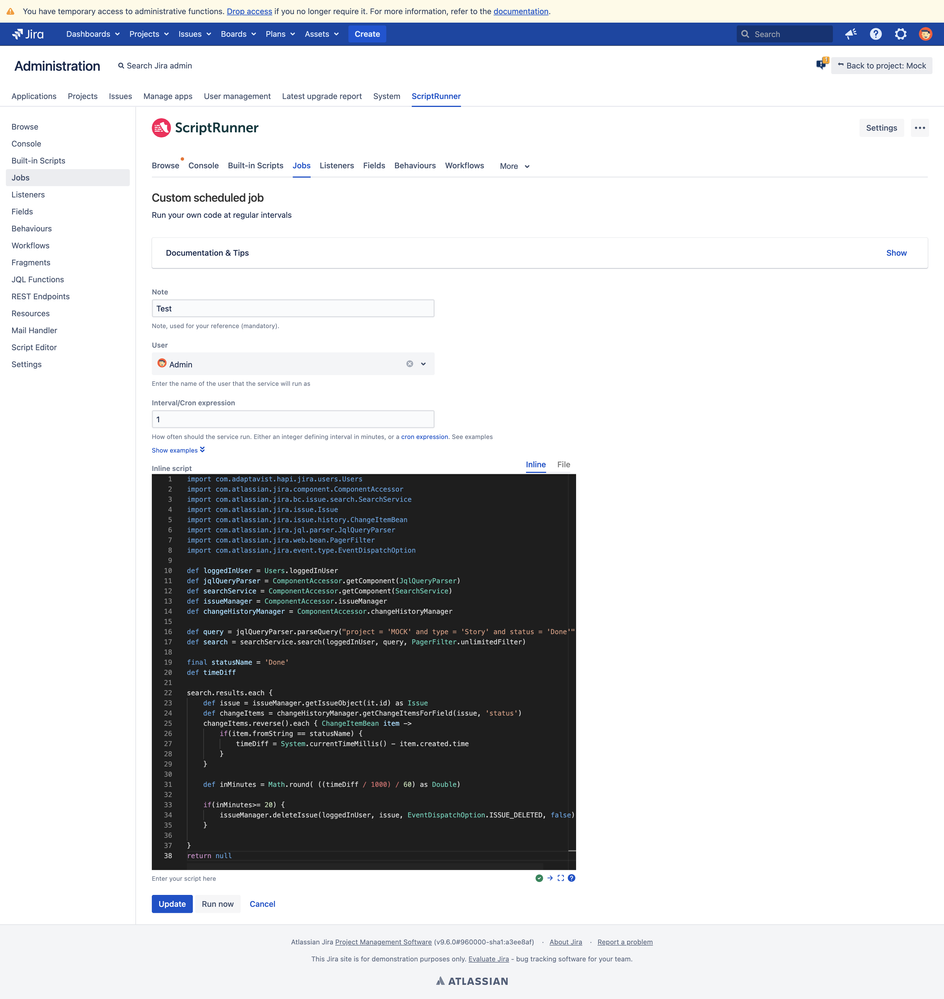This screenshot has width=944, height=999.
Task: Open script editor help icon
Action: click(571, 878)
